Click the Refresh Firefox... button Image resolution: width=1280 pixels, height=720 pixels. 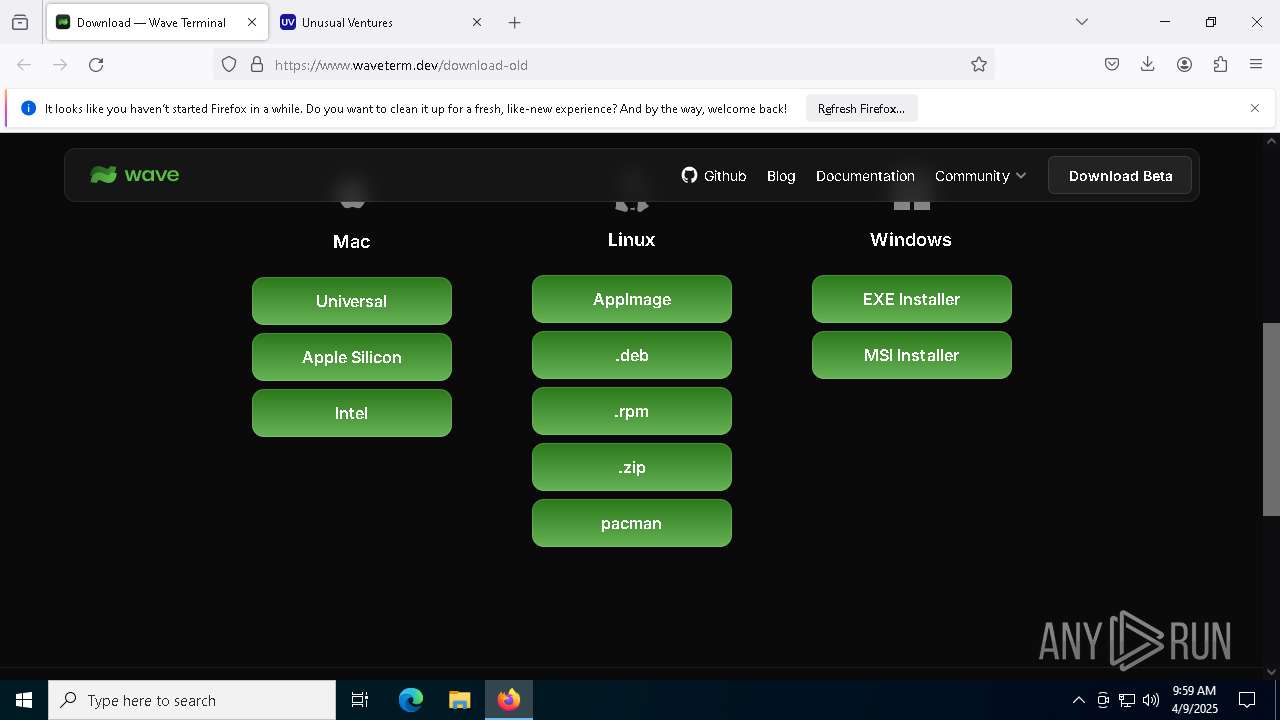[x=861, y=109]
